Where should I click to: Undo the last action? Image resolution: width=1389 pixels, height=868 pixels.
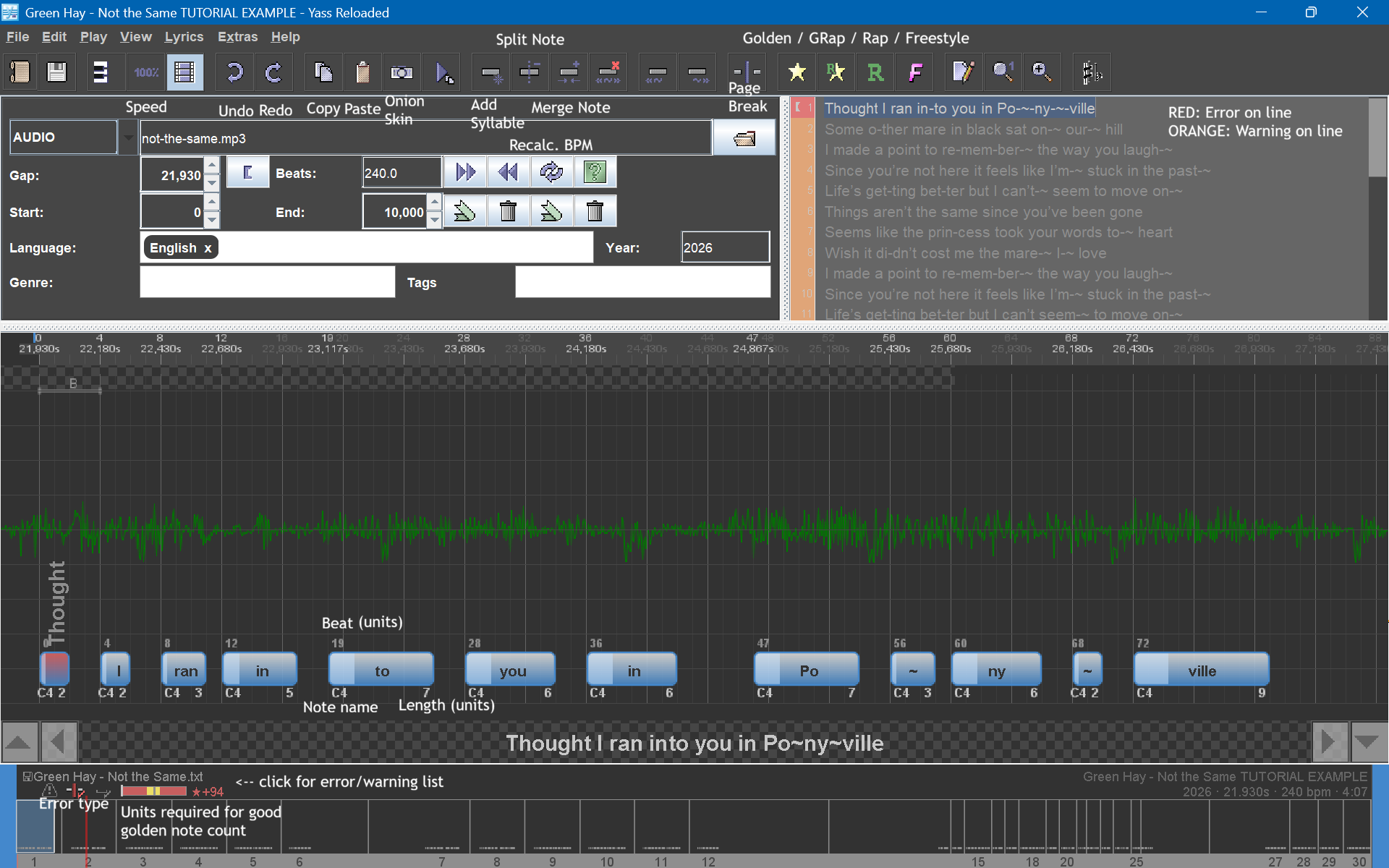(234, 72)
